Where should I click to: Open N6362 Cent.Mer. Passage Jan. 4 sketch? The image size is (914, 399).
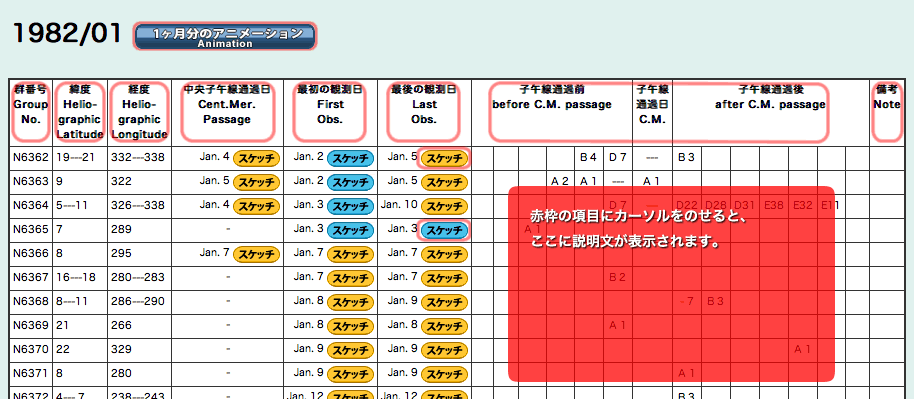click(x=256, y=158)
